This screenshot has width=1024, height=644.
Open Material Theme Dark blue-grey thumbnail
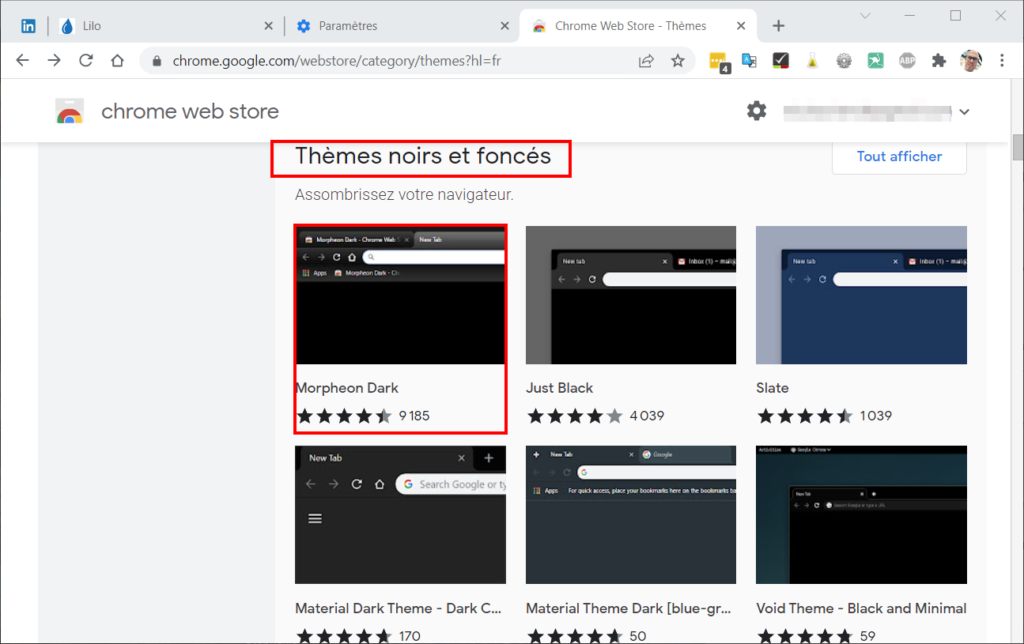631,515
